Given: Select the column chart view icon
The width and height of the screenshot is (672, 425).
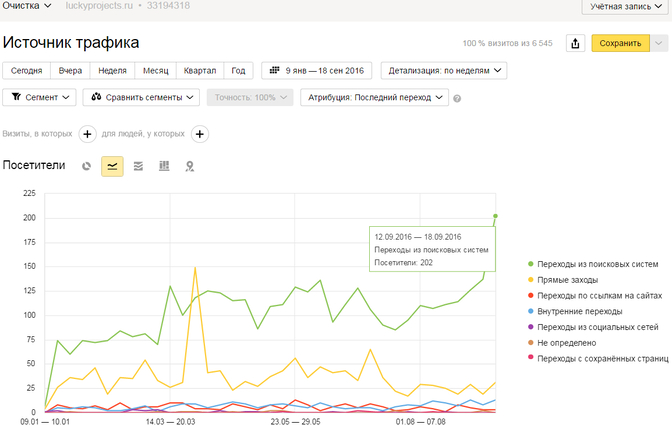Looking at the screenshot, I should (163, 166).
